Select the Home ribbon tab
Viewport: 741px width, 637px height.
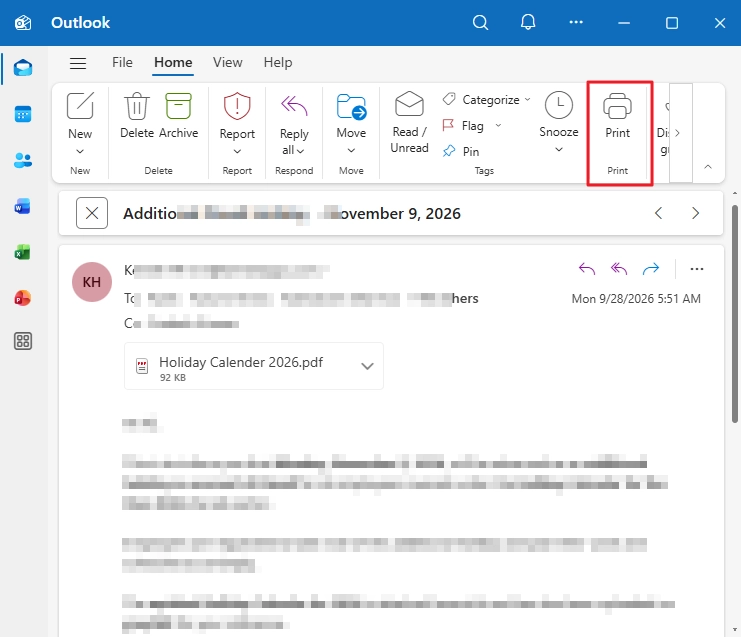[173, 62]
